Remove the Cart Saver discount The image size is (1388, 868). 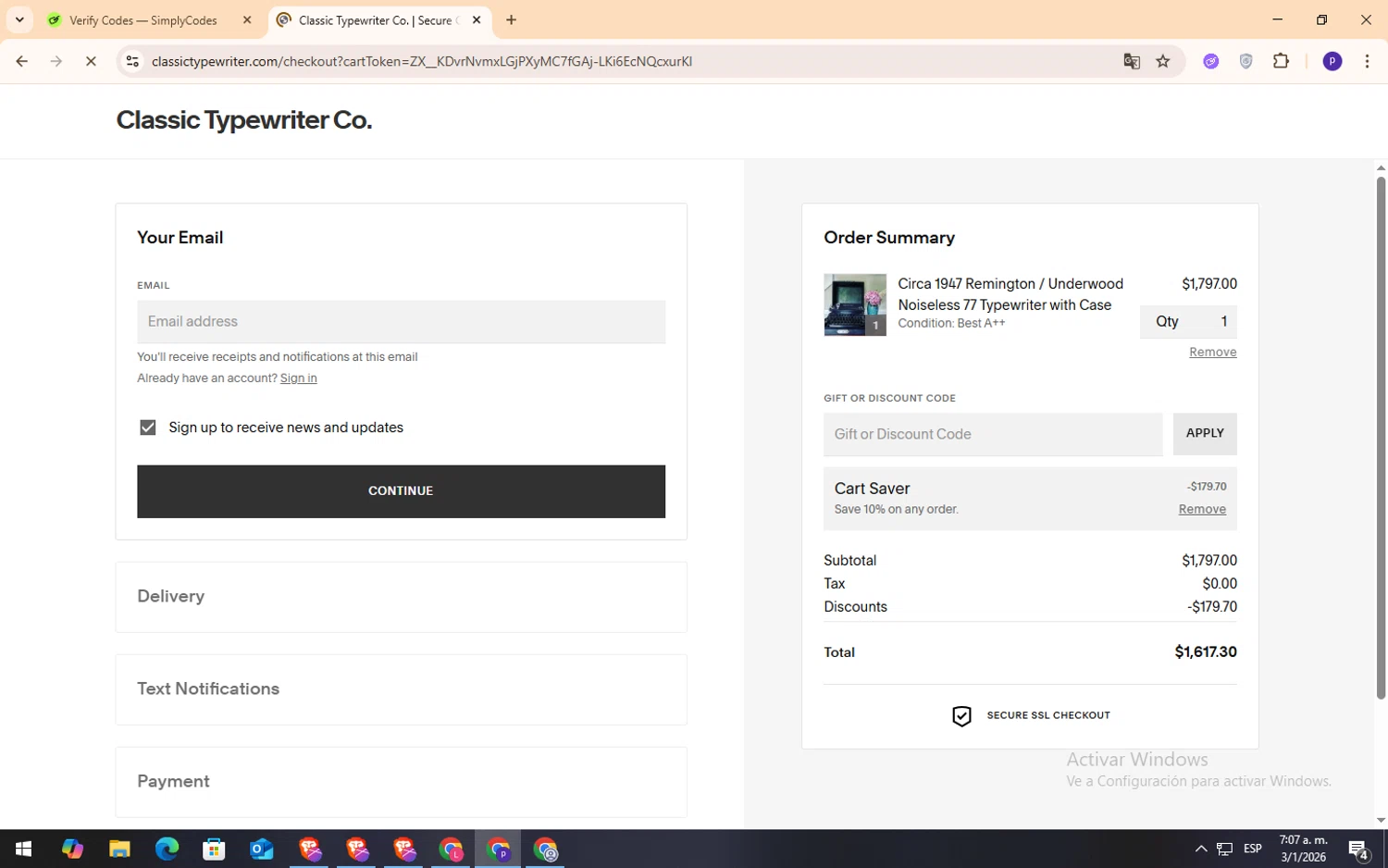coord(1202,509)
